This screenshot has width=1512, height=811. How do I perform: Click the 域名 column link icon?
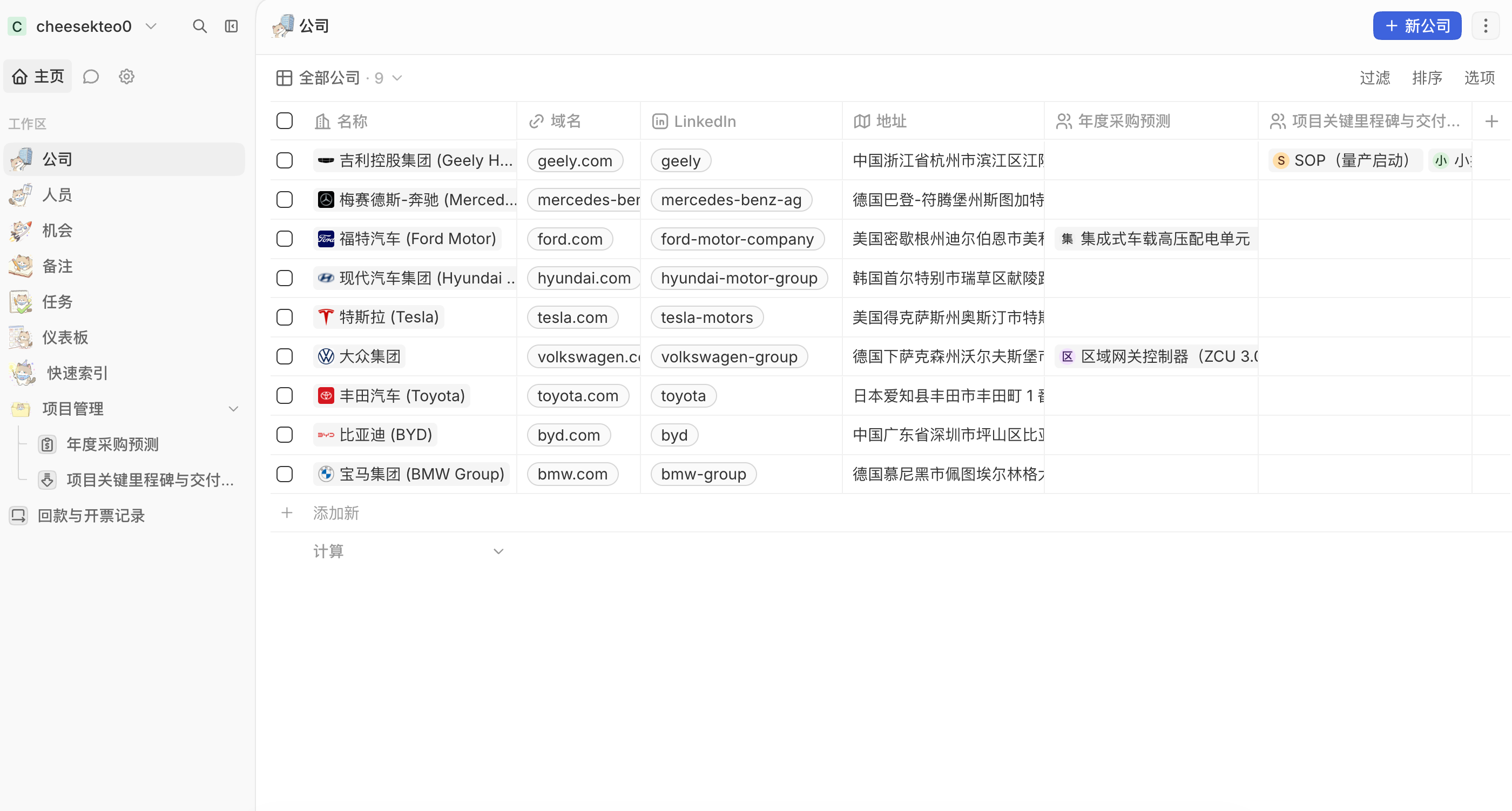click(536, 121)
